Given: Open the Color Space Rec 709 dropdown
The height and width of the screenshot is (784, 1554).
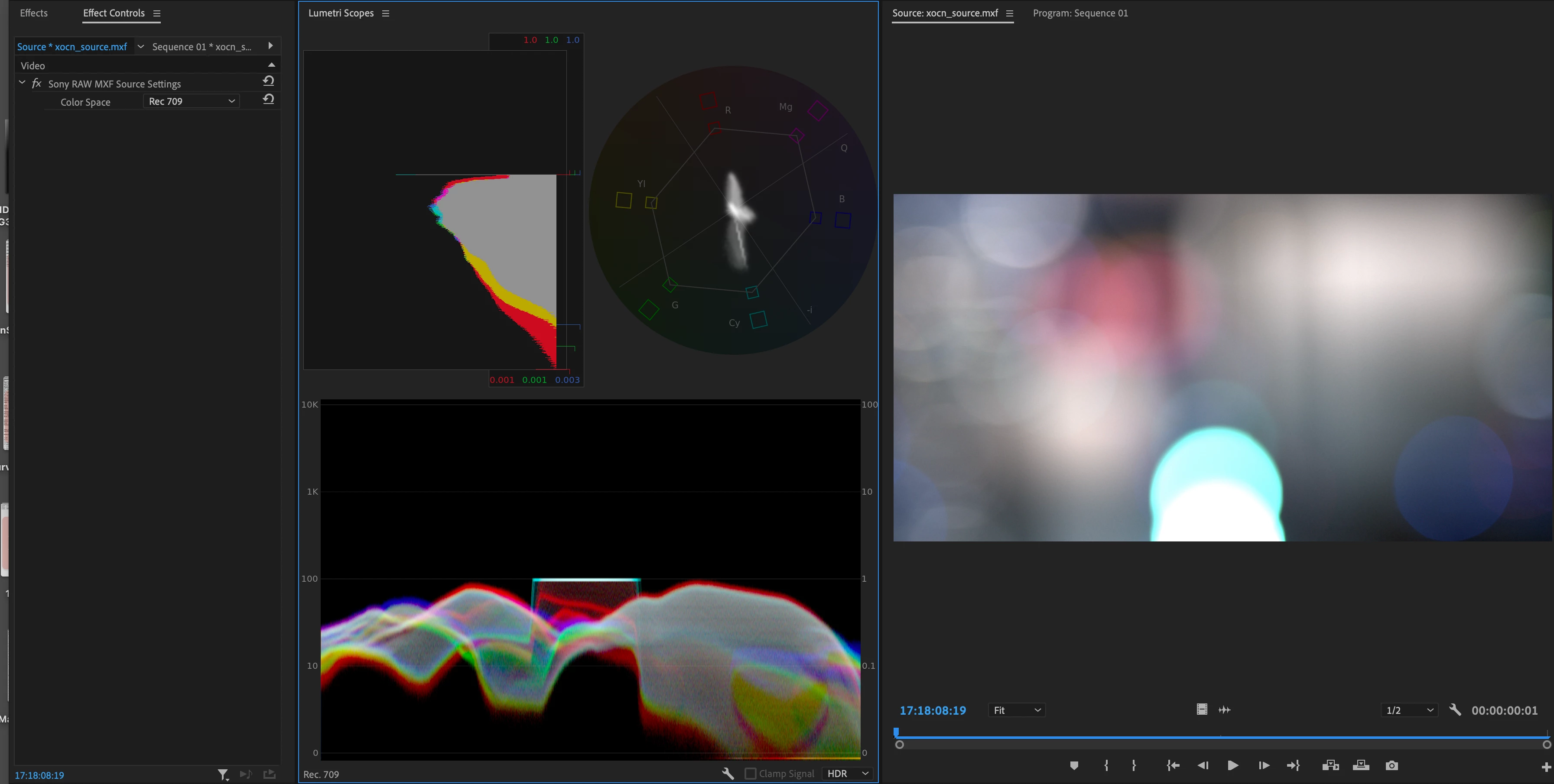Looking at the screenshot, I should tap(191, 101).
